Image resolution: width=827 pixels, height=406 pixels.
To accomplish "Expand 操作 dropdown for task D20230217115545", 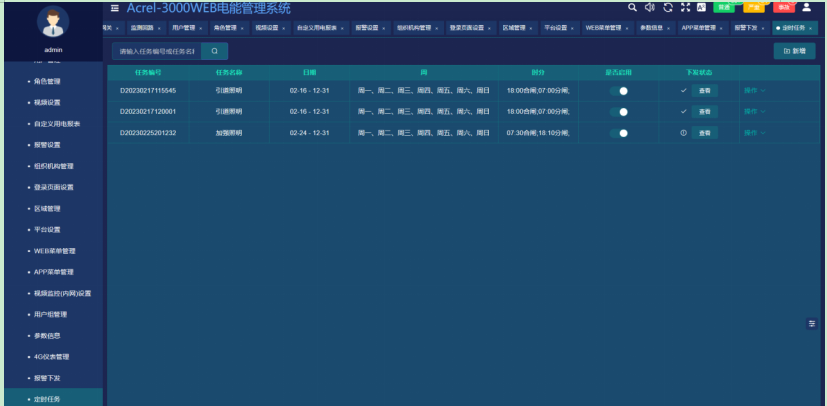I will click(x=754, y=90).
